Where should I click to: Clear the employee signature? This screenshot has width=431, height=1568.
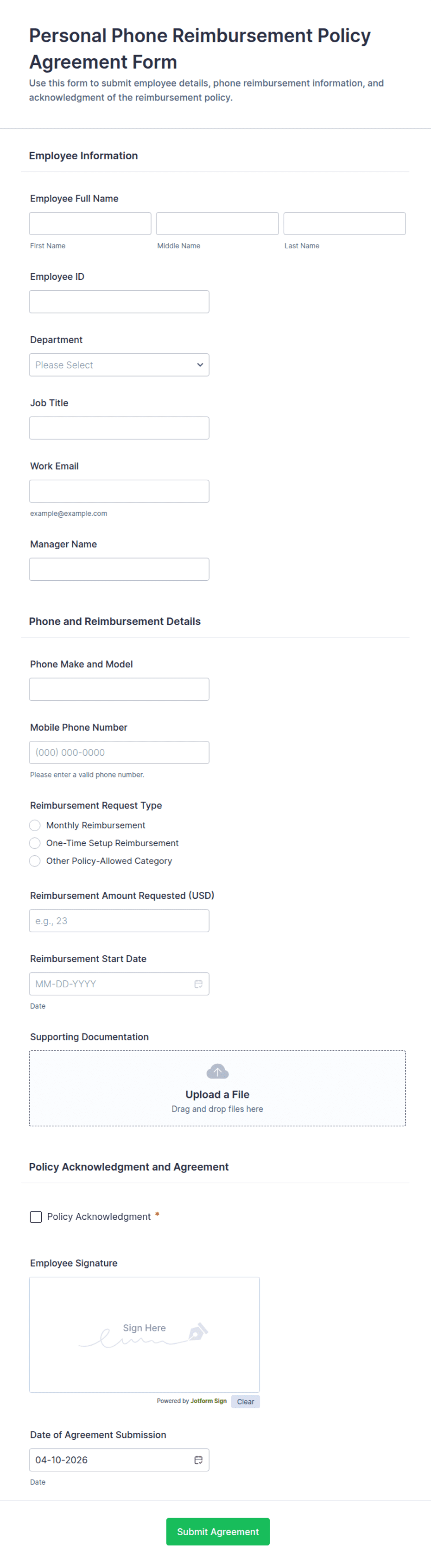pos(245,1401)
